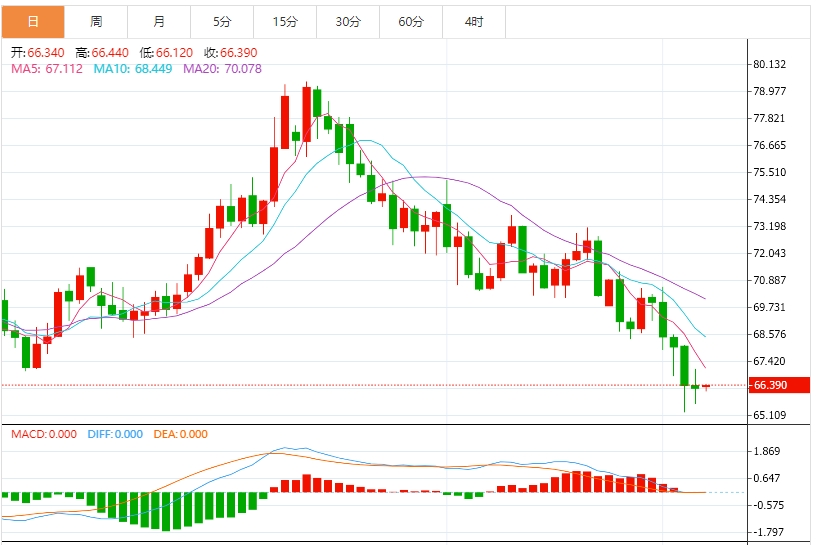Screen dimensions: 816x545
Task: Click the -1.797 MACD axis label
Action: (767, 533)
